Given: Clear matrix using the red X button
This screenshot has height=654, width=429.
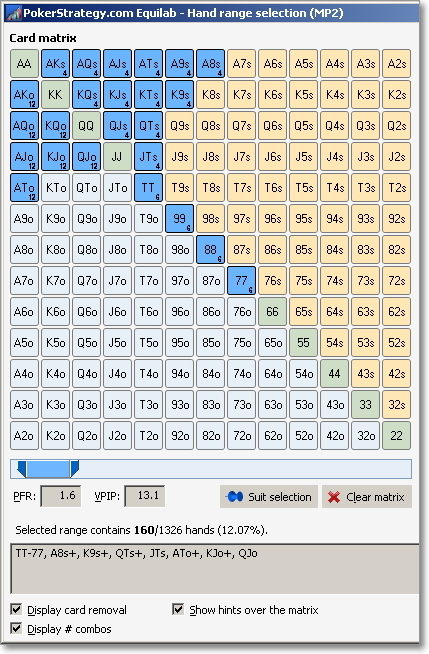Looking at the screenshot, I should (x=366, y=496).
